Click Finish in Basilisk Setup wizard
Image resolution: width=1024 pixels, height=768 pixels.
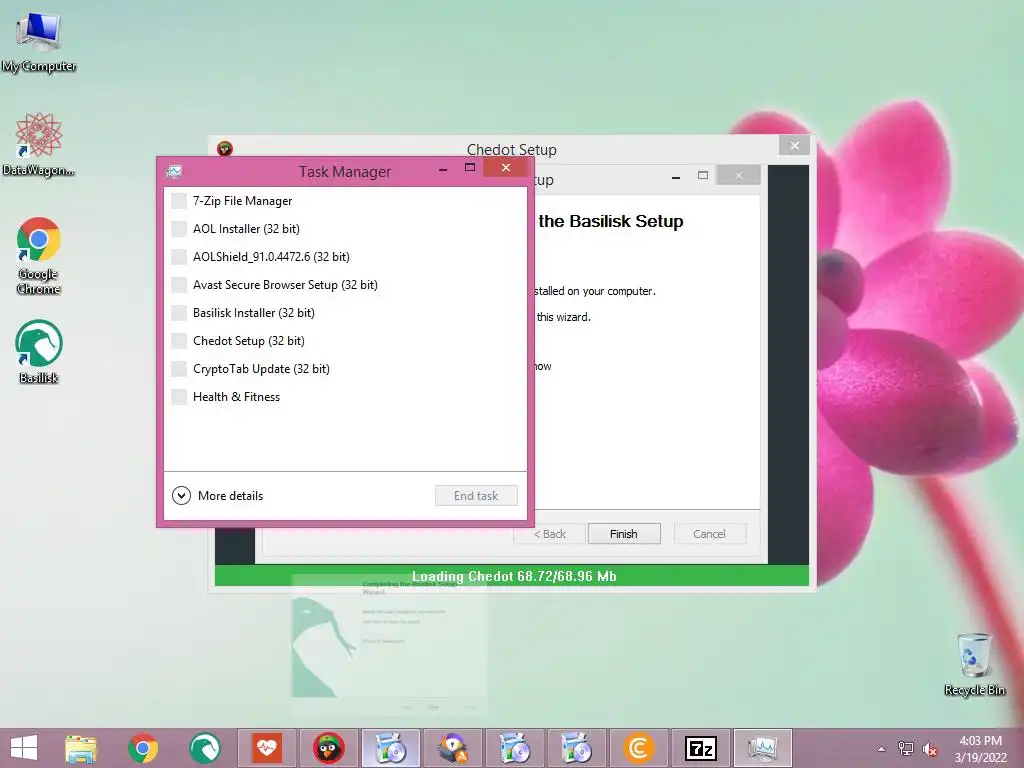(x=624, y=534)
